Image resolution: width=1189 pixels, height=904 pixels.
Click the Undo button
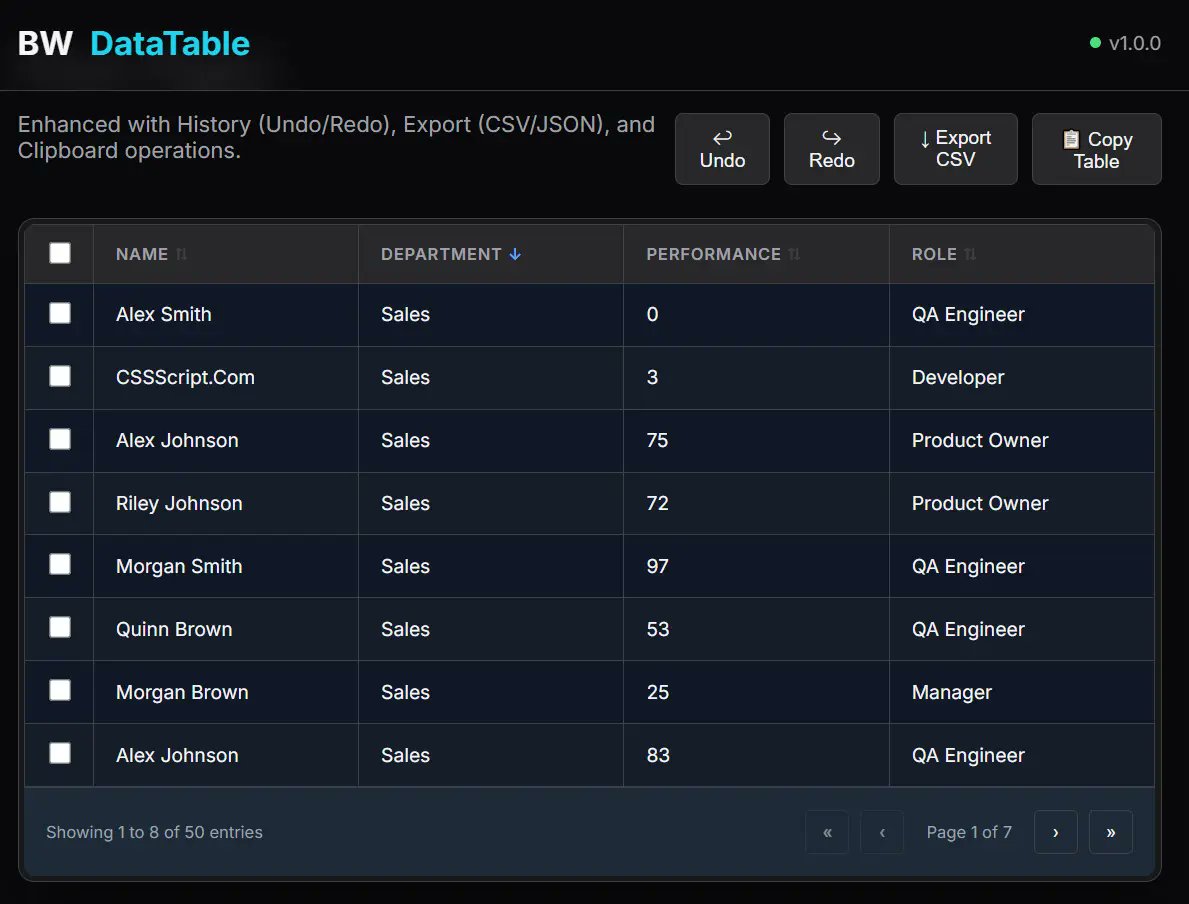click(x=722, y=149)
